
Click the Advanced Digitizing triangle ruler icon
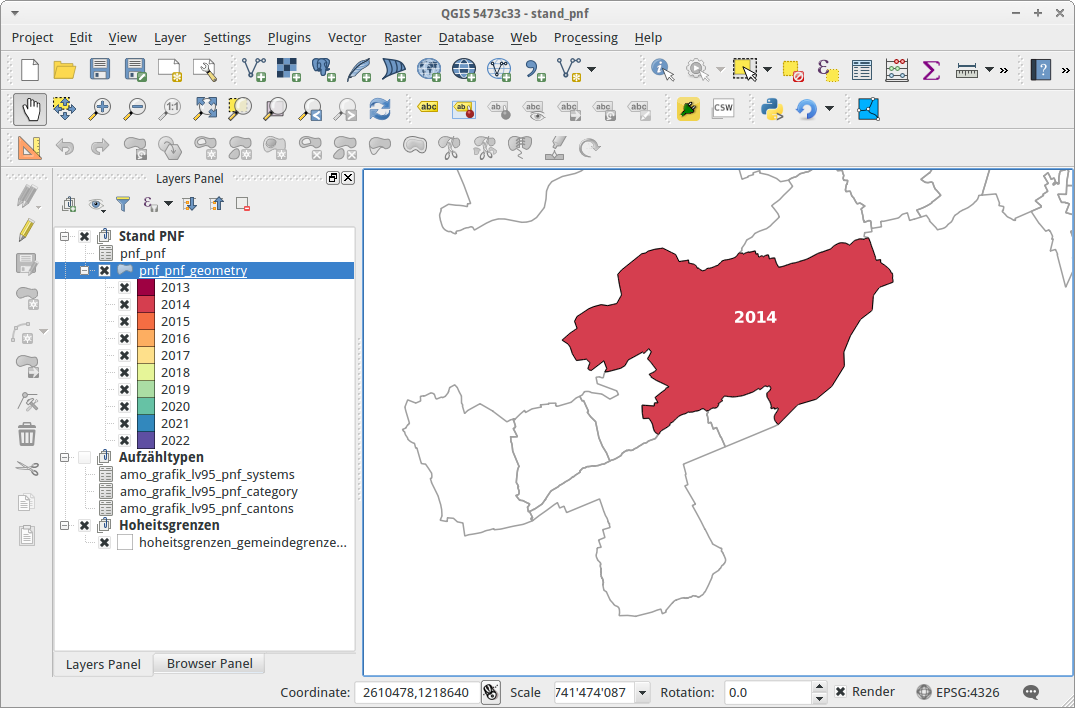click(29, 147)
